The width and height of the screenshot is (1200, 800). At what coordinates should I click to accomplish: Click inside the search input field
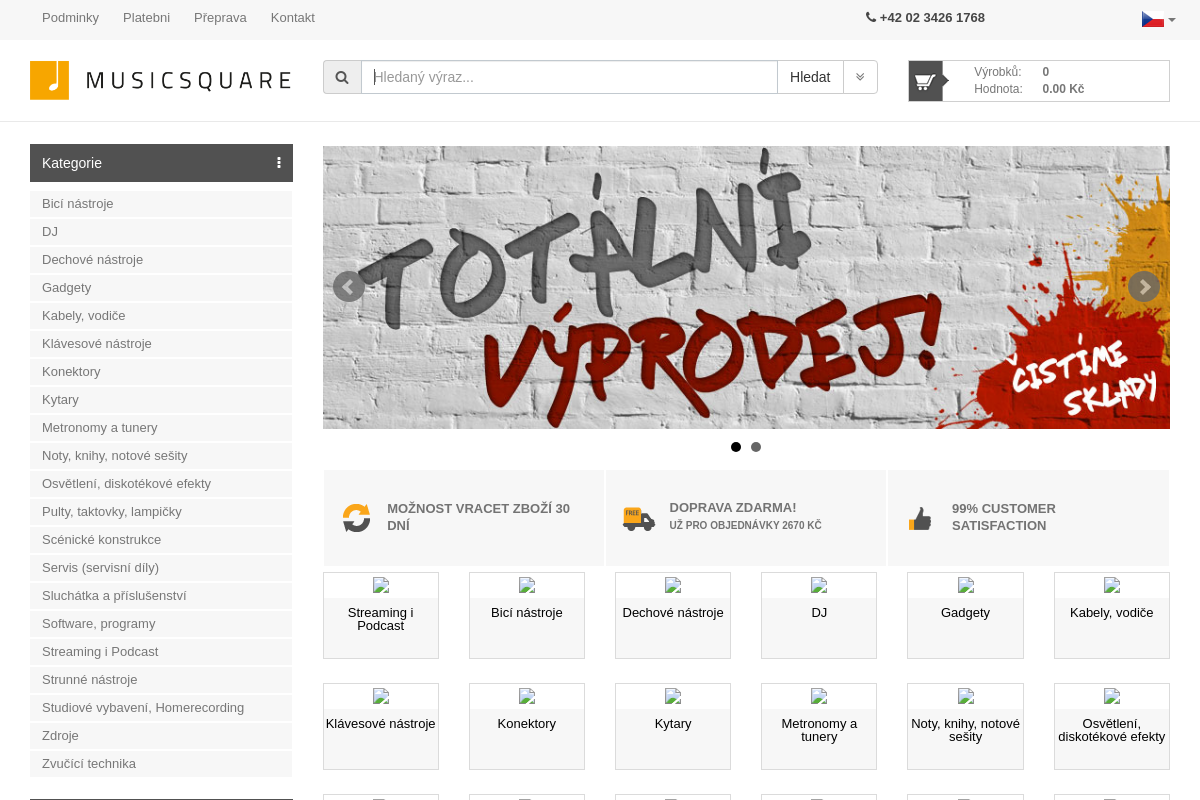point(569,77)
